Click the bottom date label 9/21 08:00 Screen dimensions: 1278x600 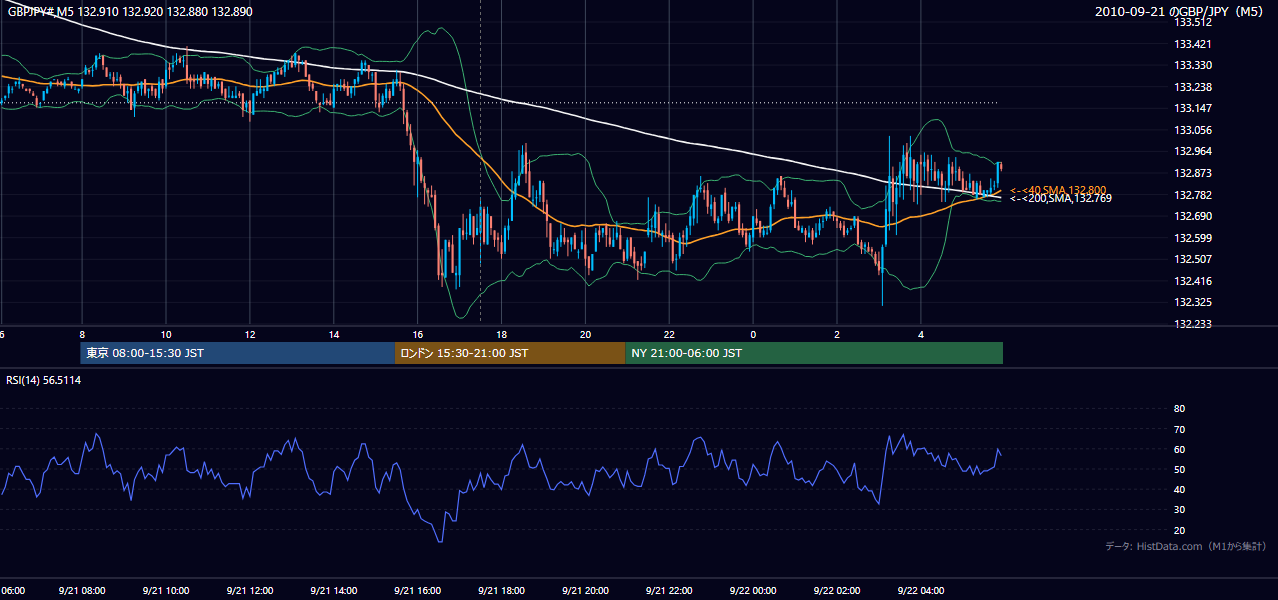click(x=82, y=591)
